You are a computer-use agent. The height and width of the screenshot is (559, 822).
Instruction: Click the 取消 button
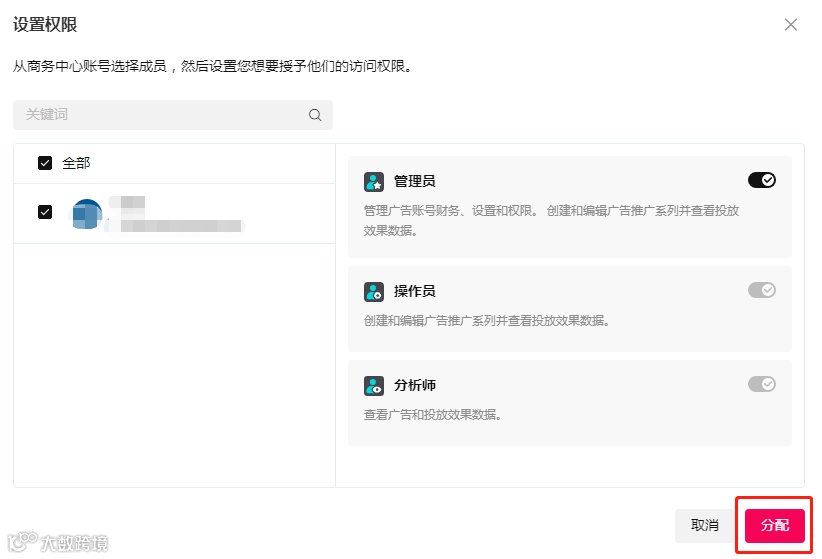tap(704, 525)
